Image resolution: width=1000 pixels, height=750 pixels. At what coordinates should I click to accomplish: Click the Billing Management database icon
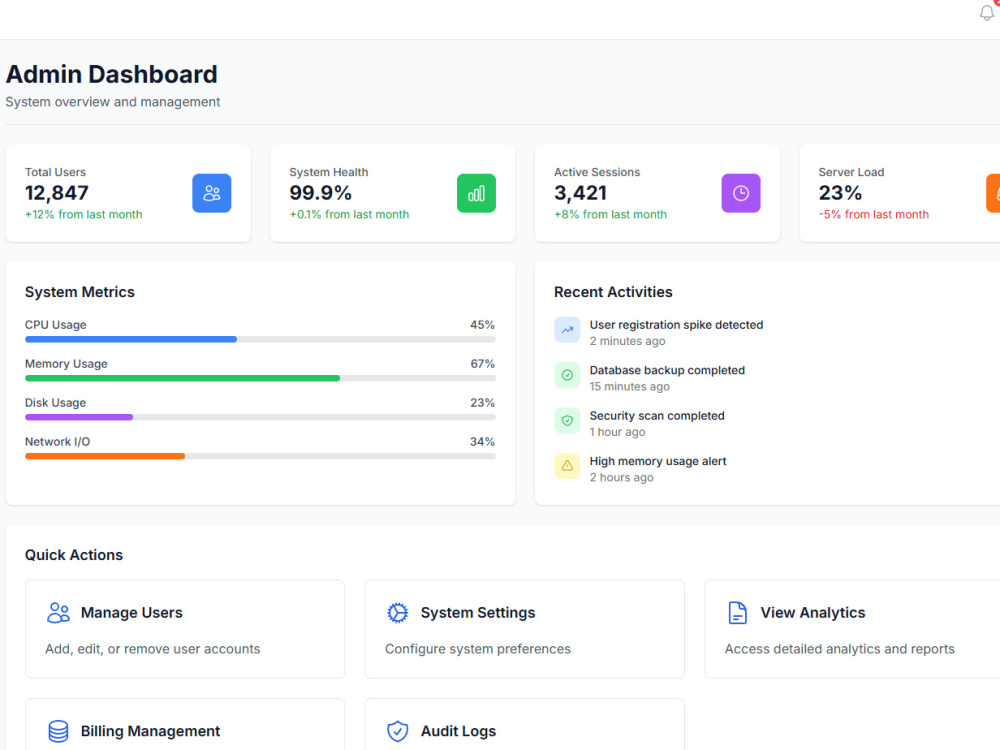click(58, 731)
